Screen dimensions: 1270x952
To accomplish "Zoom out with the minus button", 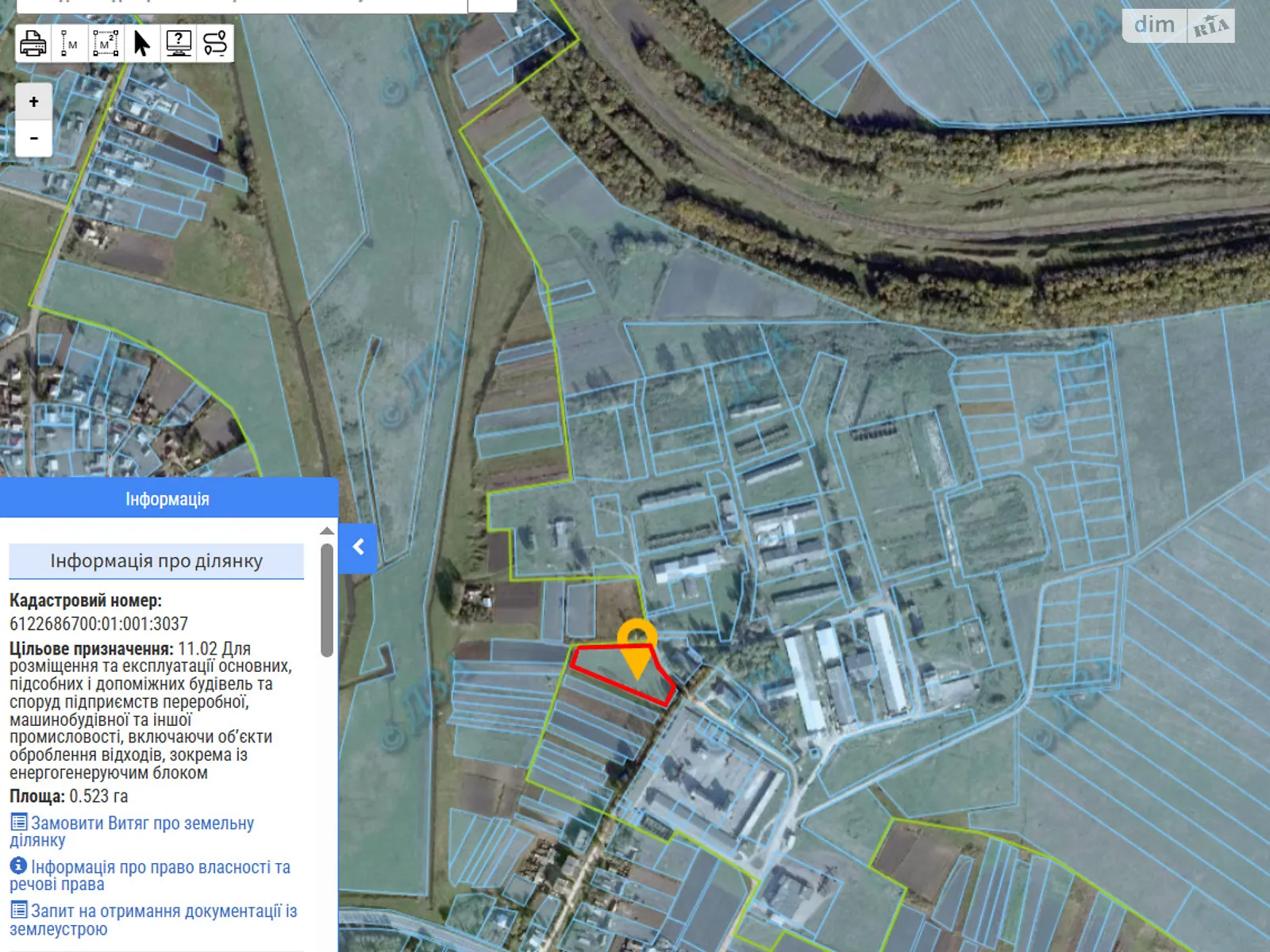I will (x=34, y=138).
